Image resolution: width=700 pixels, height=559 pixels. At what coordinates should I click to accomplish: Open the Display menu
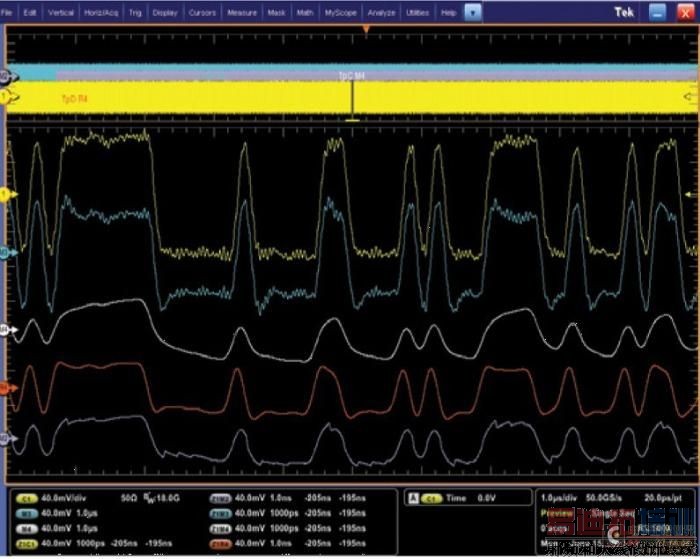pyautogui.click(x=165, y=13)
